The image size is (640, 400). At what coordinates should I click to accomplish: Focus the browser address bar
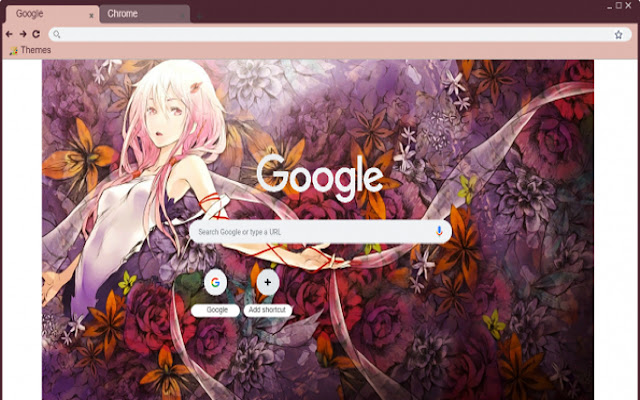click(x=340, y=35)
